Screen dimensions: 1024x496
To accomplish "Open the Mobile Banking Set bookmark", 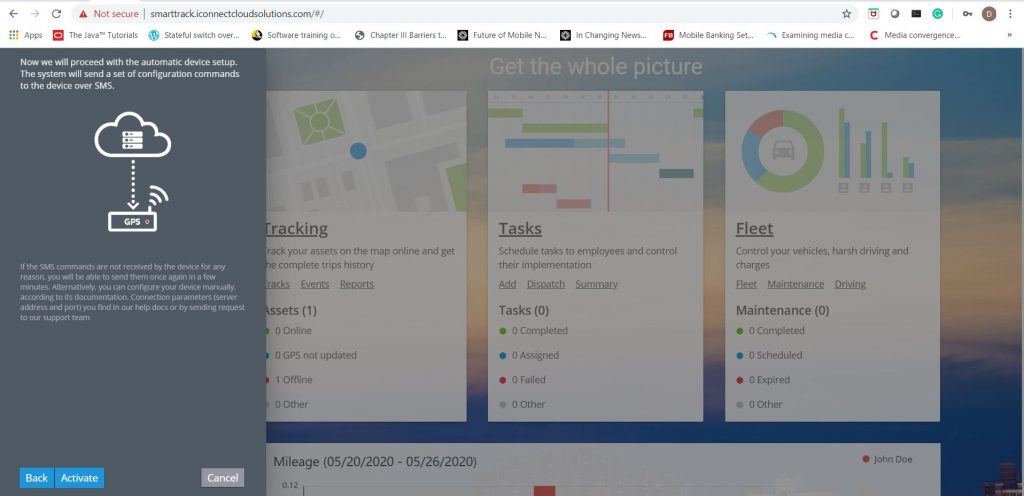I will pyautogui.click(x=708, y=35).
